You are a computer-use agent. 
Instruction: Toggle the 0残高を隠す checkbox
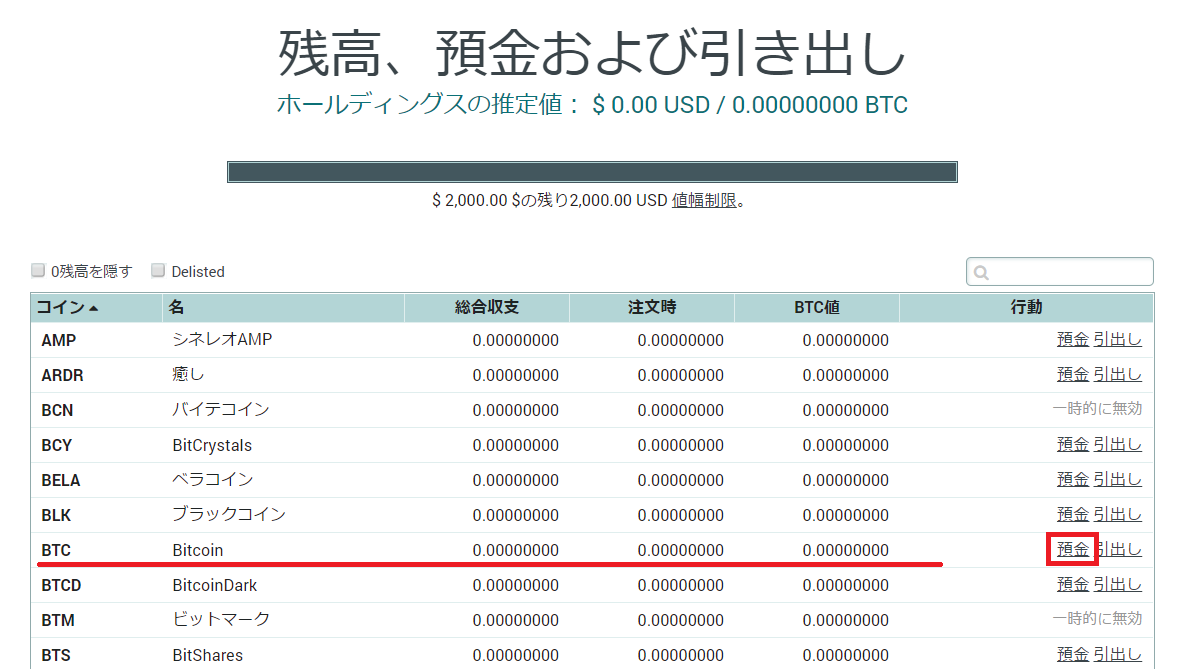[x=38, y=270]
